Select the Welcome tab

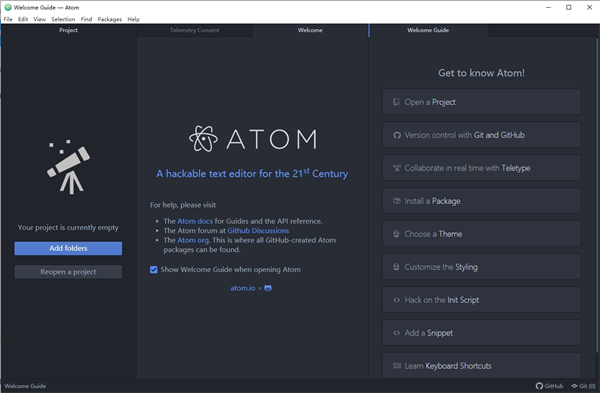tap(310, 30)
